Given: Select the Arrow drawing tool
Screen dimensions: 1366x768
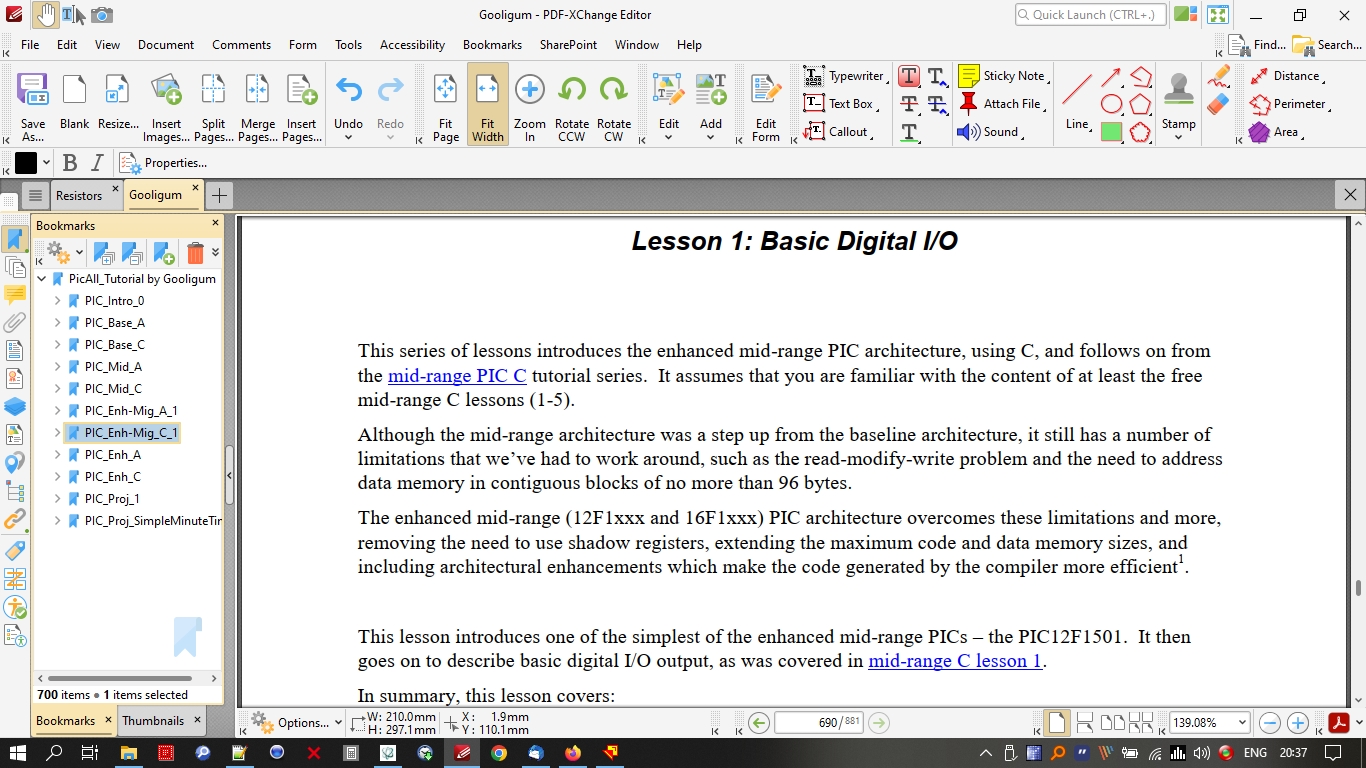Looking at the screenshot, I should [x=1111, y=77].
